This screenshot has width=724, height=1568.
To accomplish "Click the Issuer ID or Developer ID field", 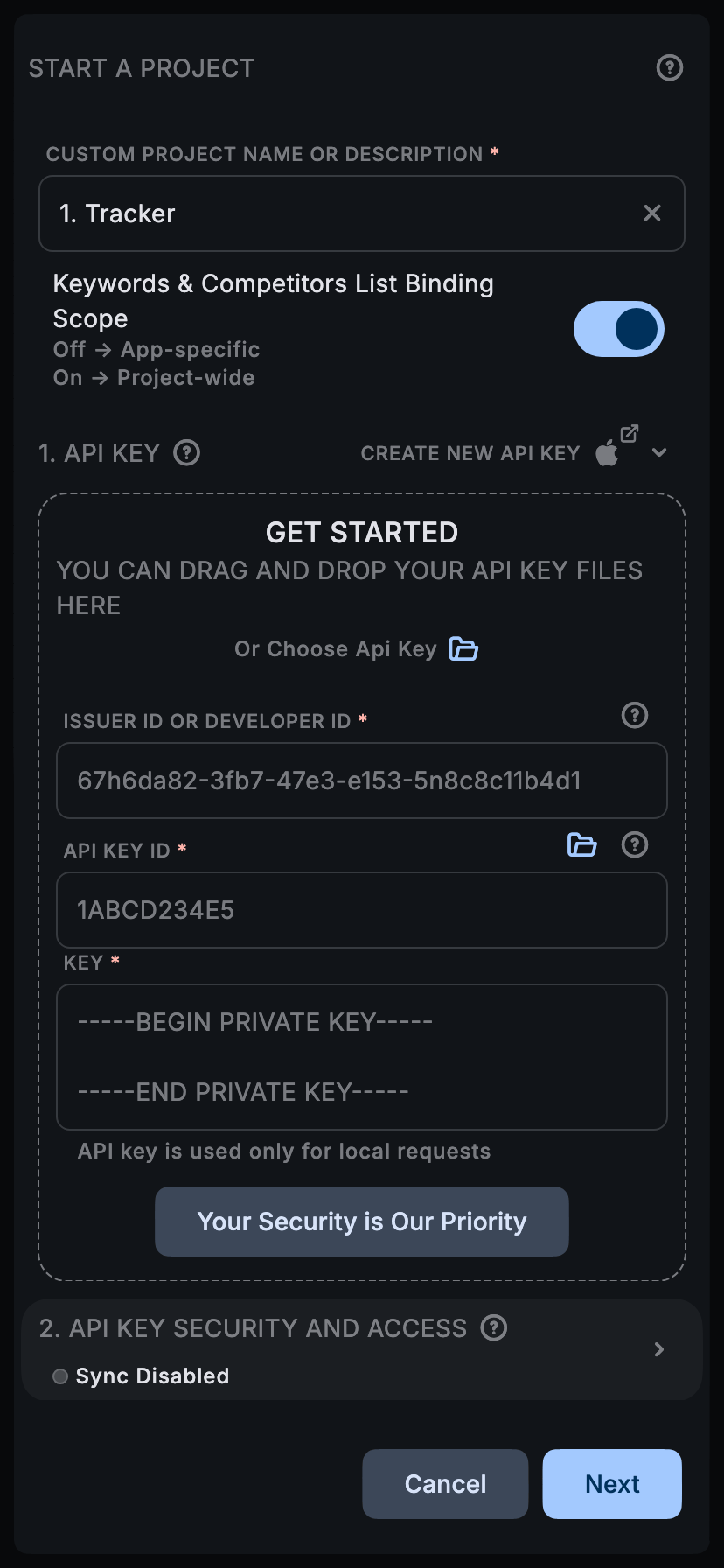I will [361, 780].
